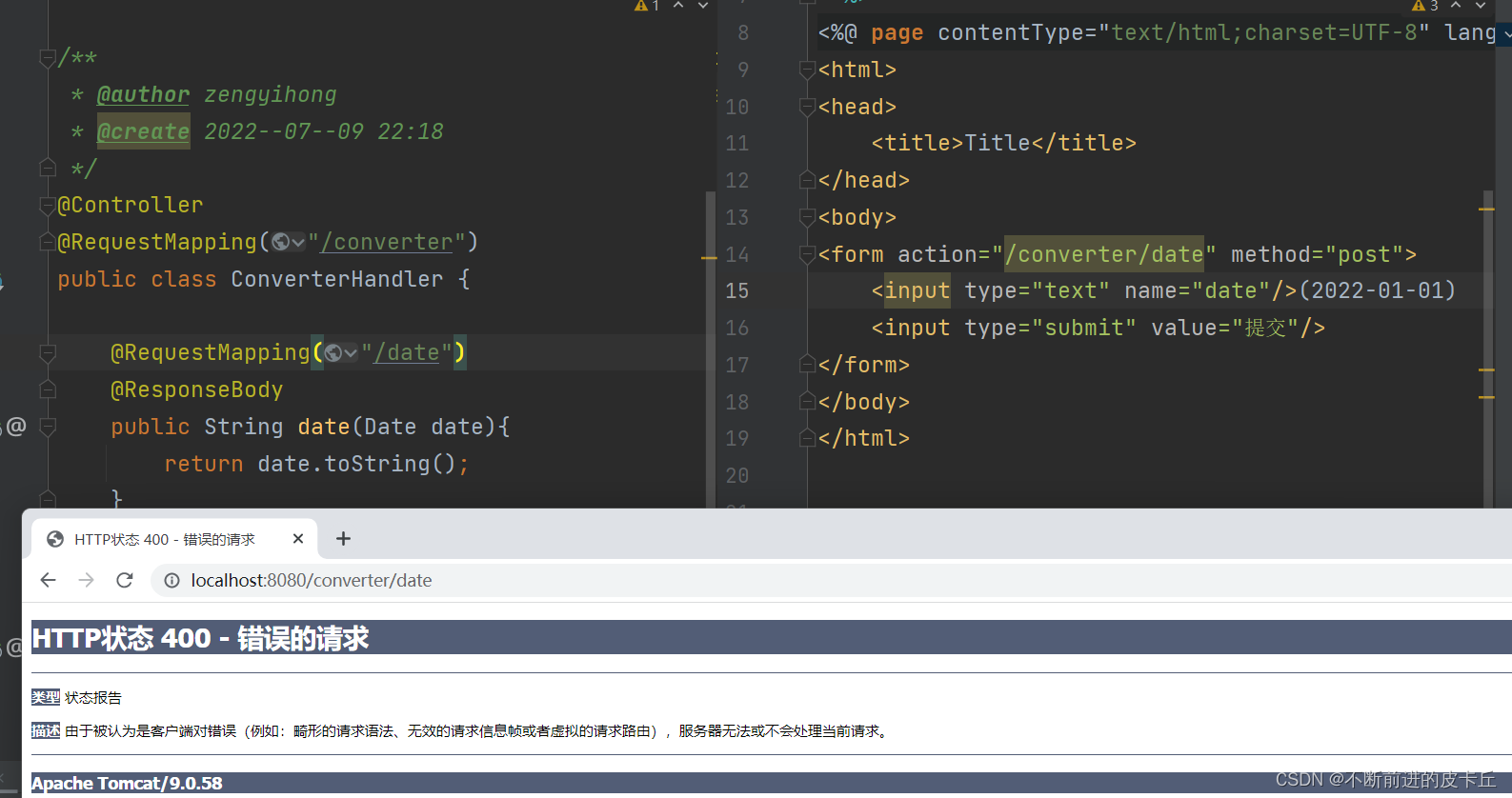This screenshot has width=1512, height=798.
Task: Click the <title>Title</title> line
Action: [1004, 143]
